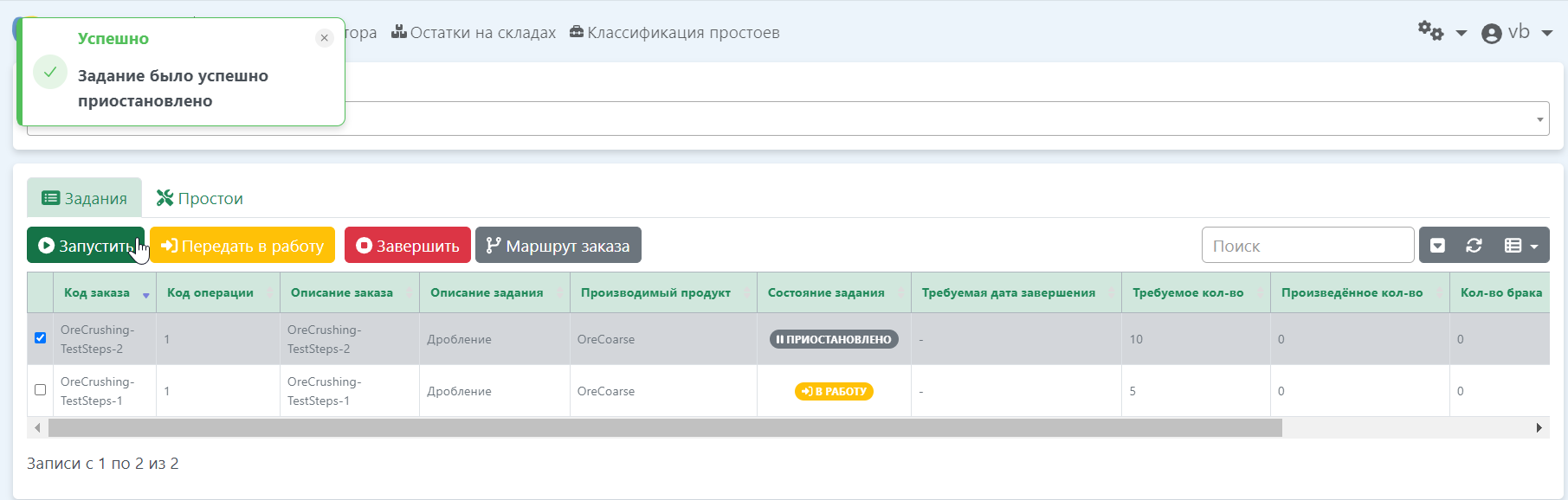Click the scroll left arrow of table

coord(37,428)
